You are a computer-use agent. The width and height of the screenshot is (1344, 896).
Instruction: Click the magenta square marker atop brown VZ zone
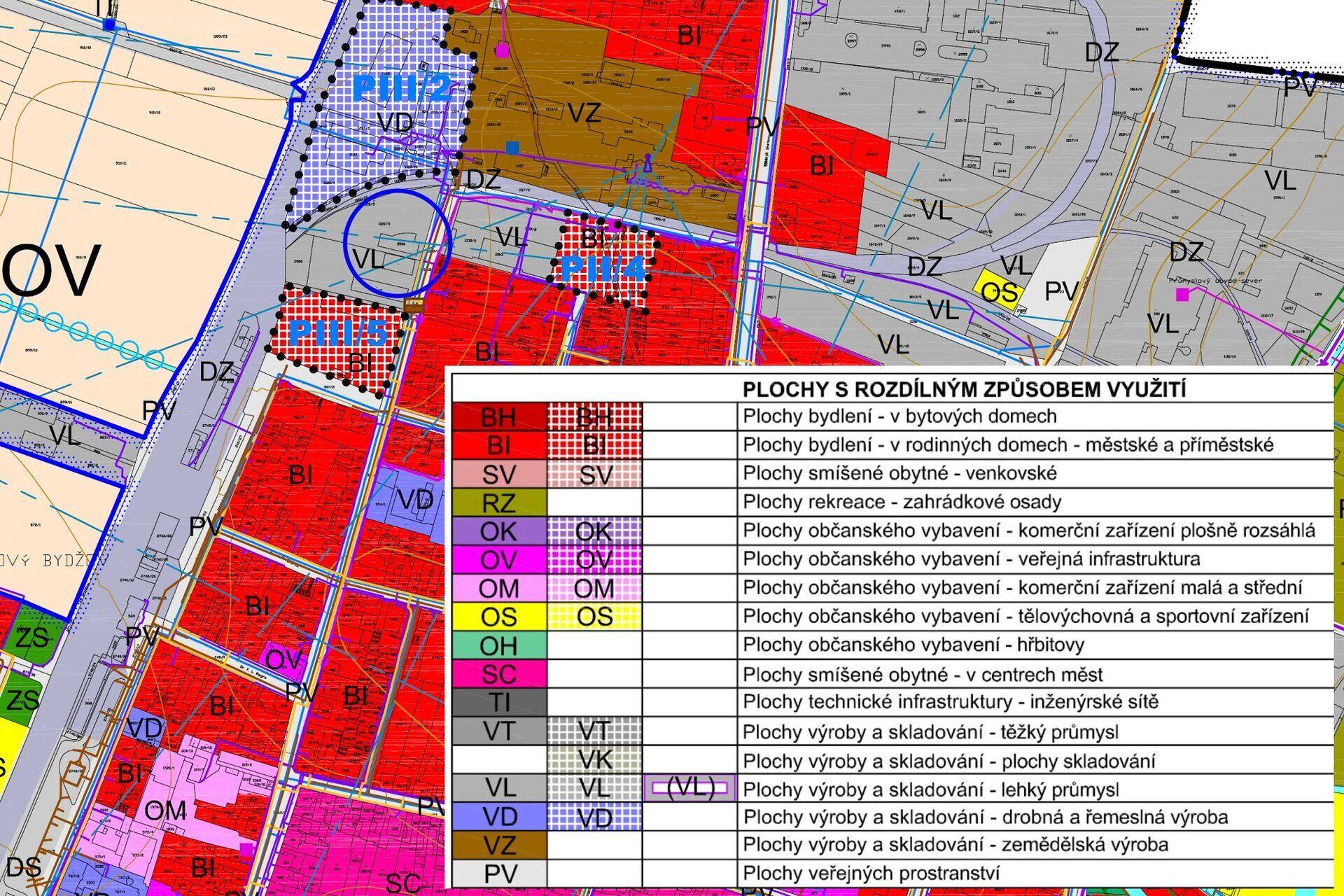click(x=502, y=50)
